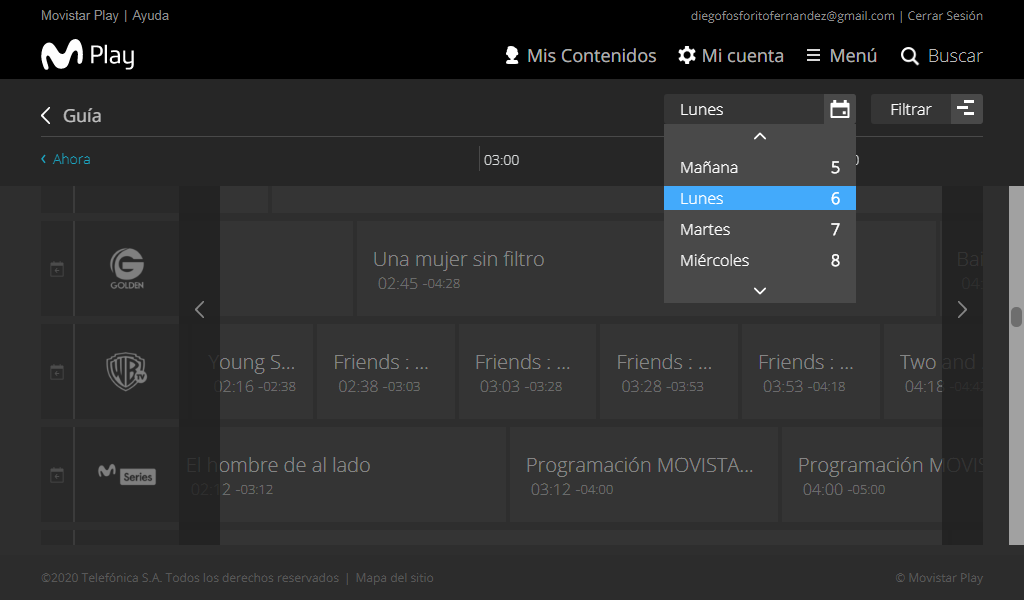This screenshot has height=600, width=1024.
Task: Open Mi cuenta settings
Action: coord(731,55)
